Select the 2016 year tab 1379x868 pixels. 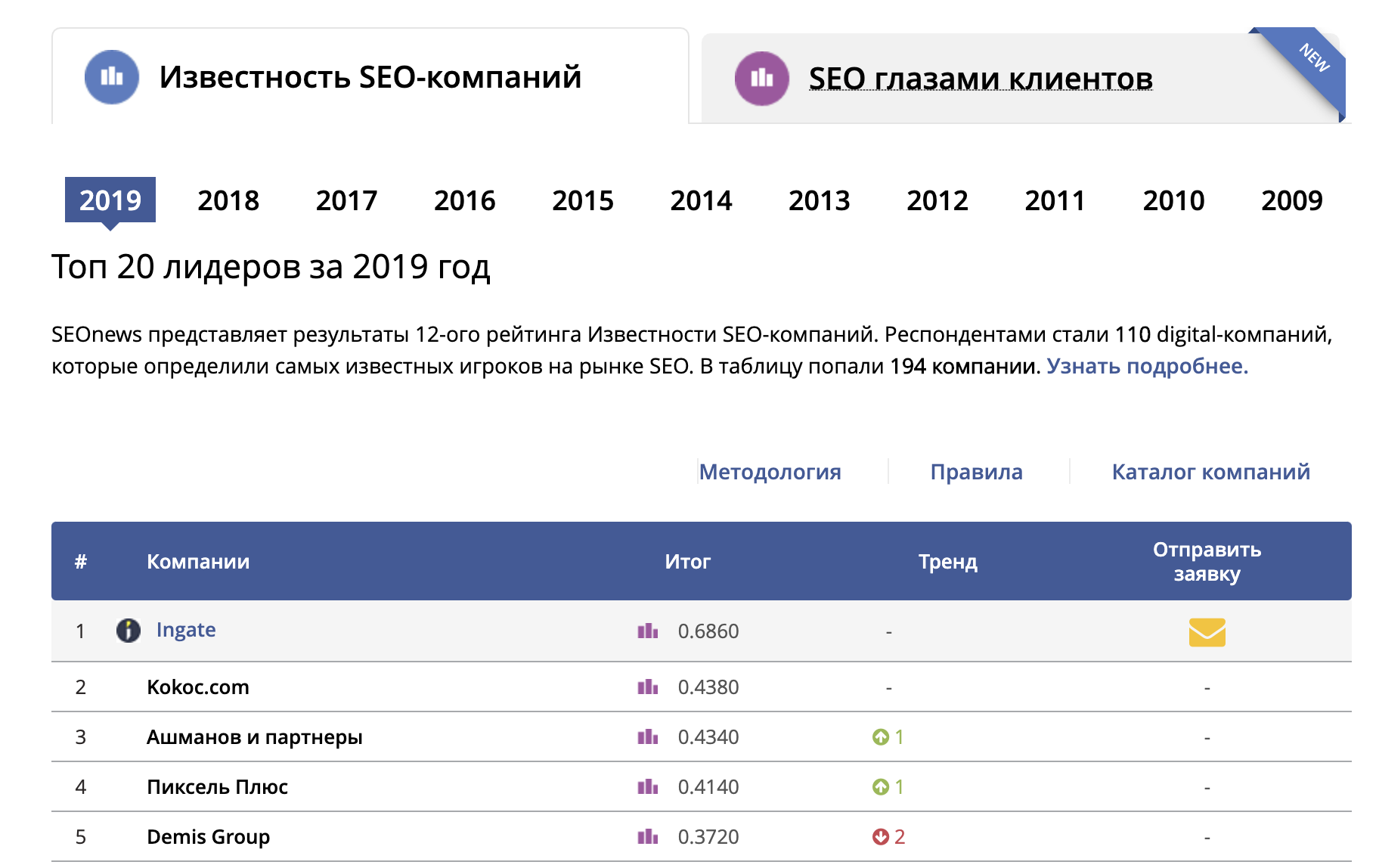pos(465,200)
